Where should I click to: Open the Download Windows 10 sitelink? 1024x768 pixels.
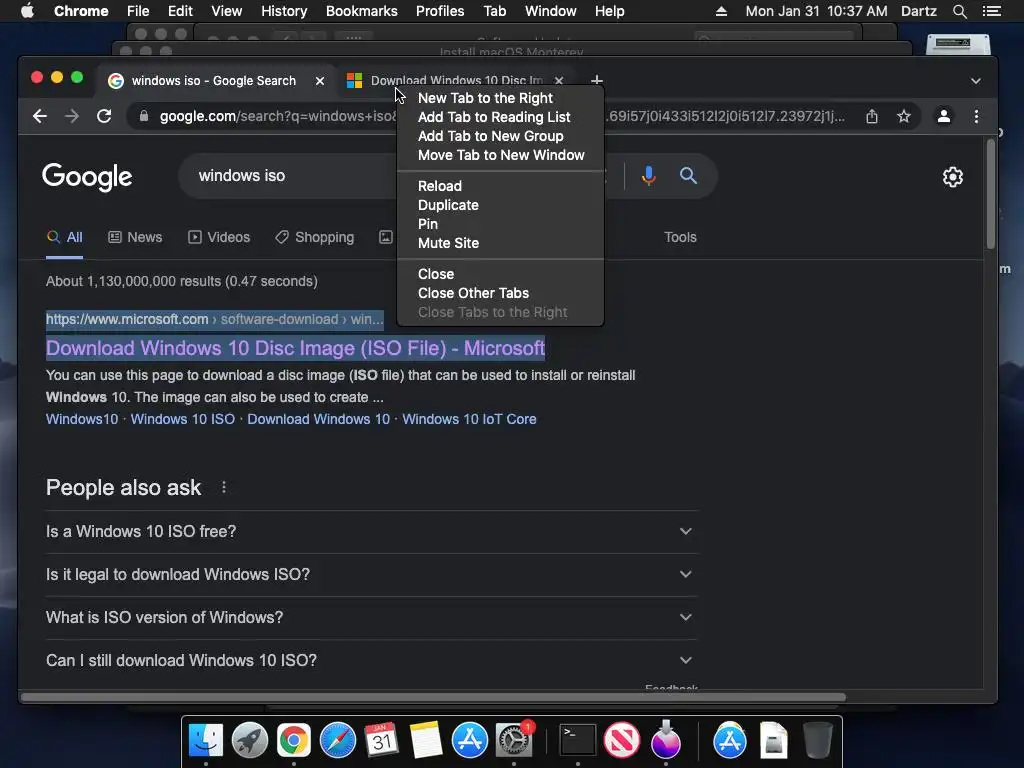[318, 419]
